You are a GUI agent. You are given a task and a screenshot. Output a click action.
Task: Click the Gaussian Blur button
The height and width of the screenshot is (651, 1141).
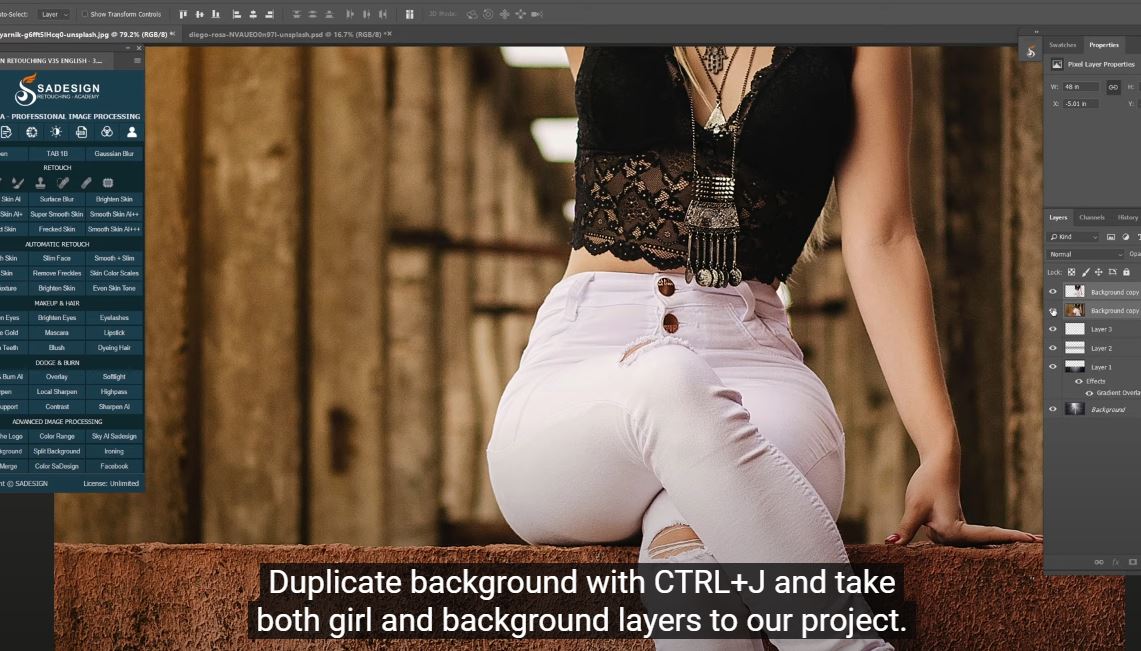(x=114, y=153)
